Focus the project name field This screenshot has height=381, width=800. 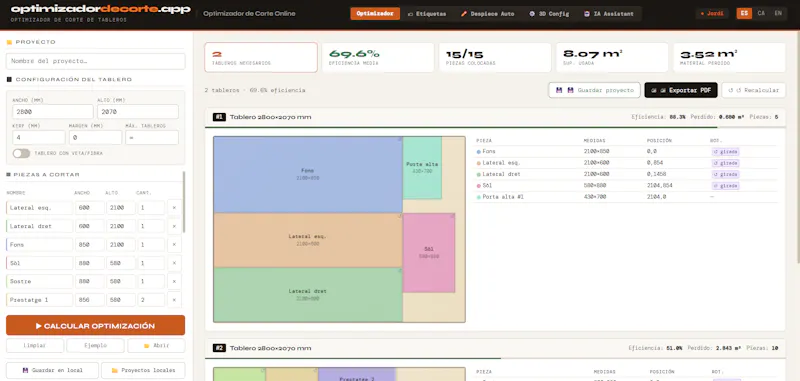click(95, 61)
